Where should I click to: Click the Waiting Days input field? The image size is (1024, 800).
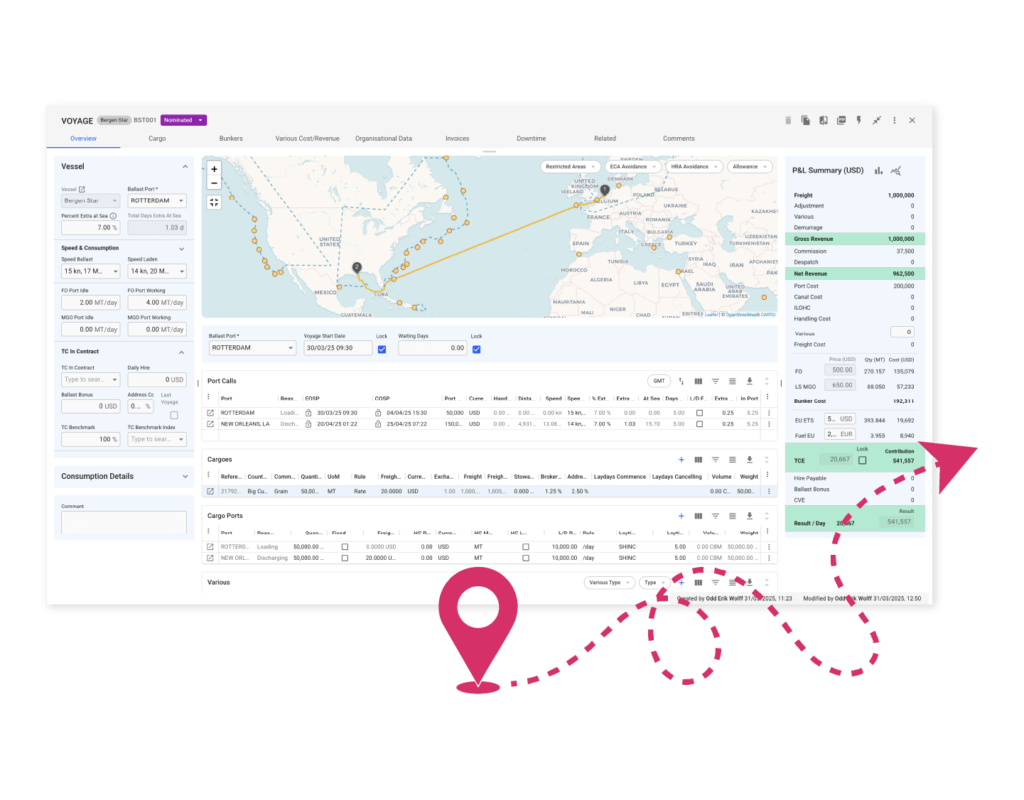pyautogui.click(x=432, y=348)
